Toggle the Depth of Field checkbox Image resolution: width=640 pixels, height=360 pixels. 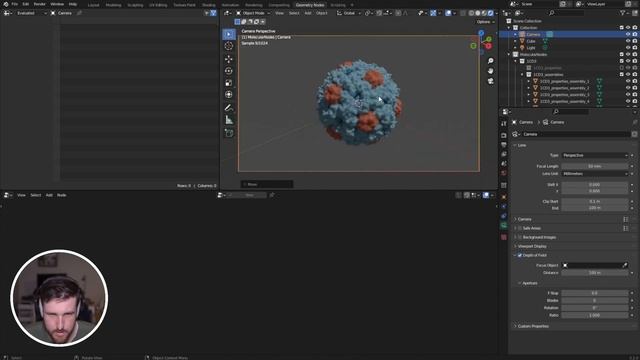[520, 255]
